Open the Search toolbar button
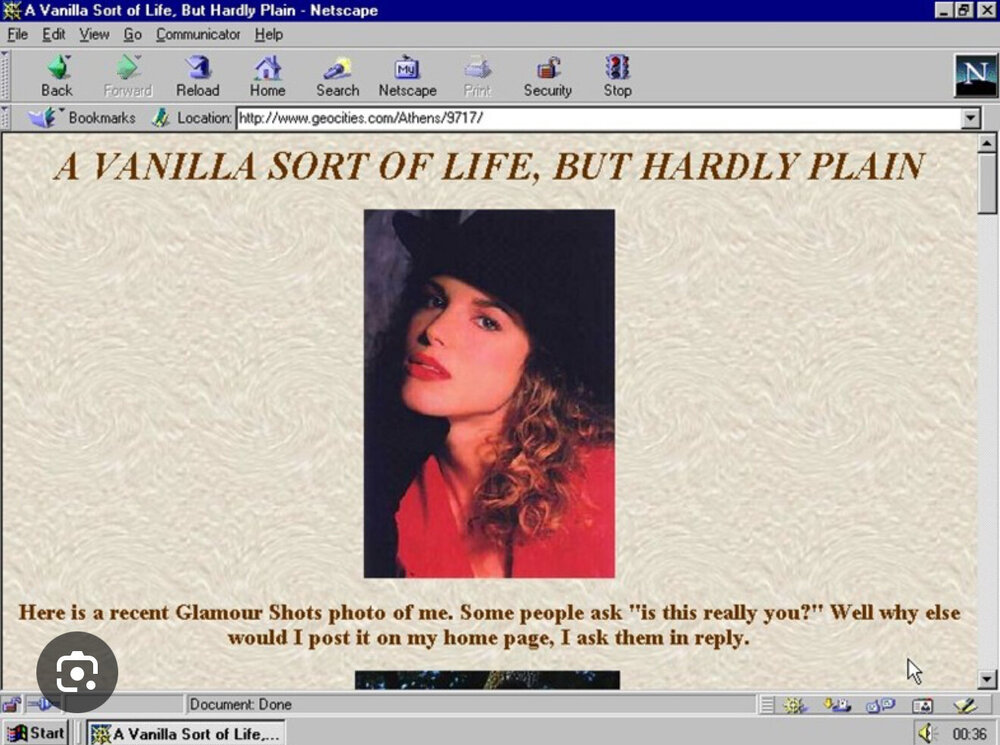The image size is (1000, 745). [337, 75]
